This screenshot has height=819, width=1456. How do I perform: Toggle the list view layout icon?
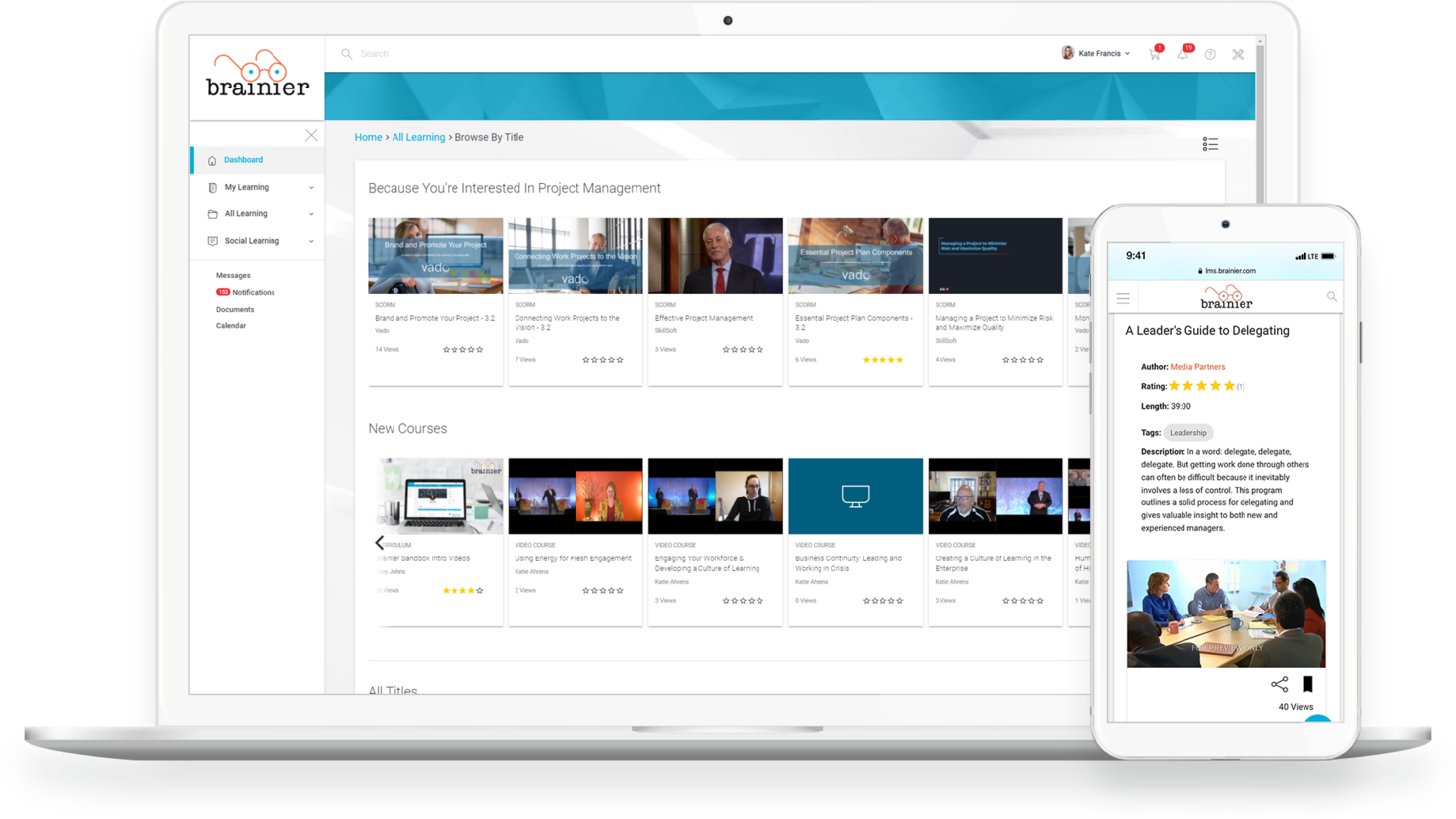[x=1210, y=144]
